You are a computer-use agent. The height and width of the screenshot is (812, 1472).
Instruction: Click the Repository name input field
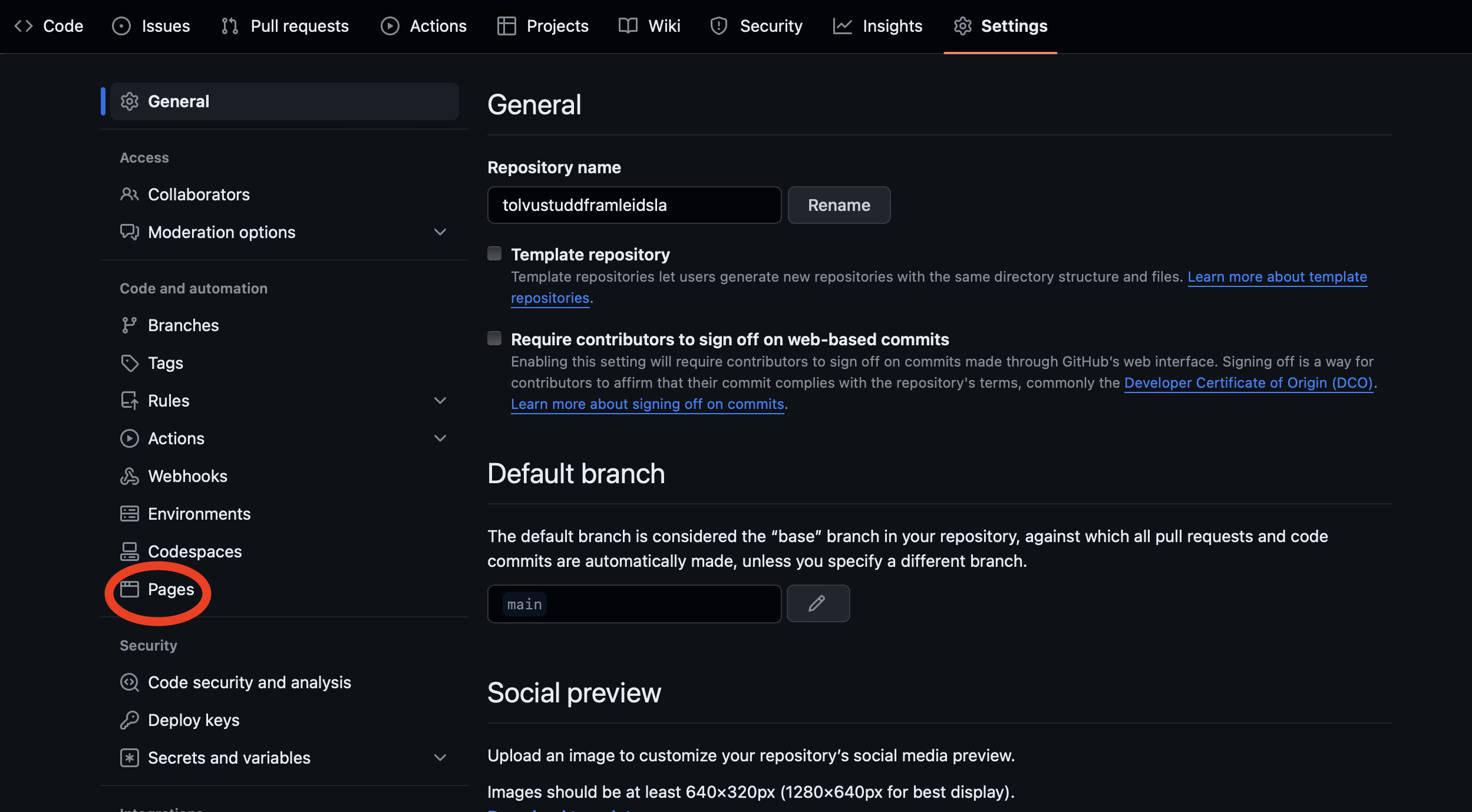[x=635, y=205]
